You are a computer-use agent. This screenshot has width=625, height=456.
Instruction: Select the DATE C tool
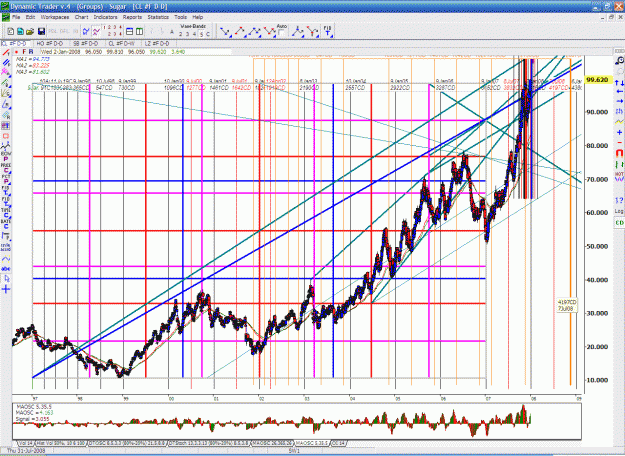click(x=6, y=225)
